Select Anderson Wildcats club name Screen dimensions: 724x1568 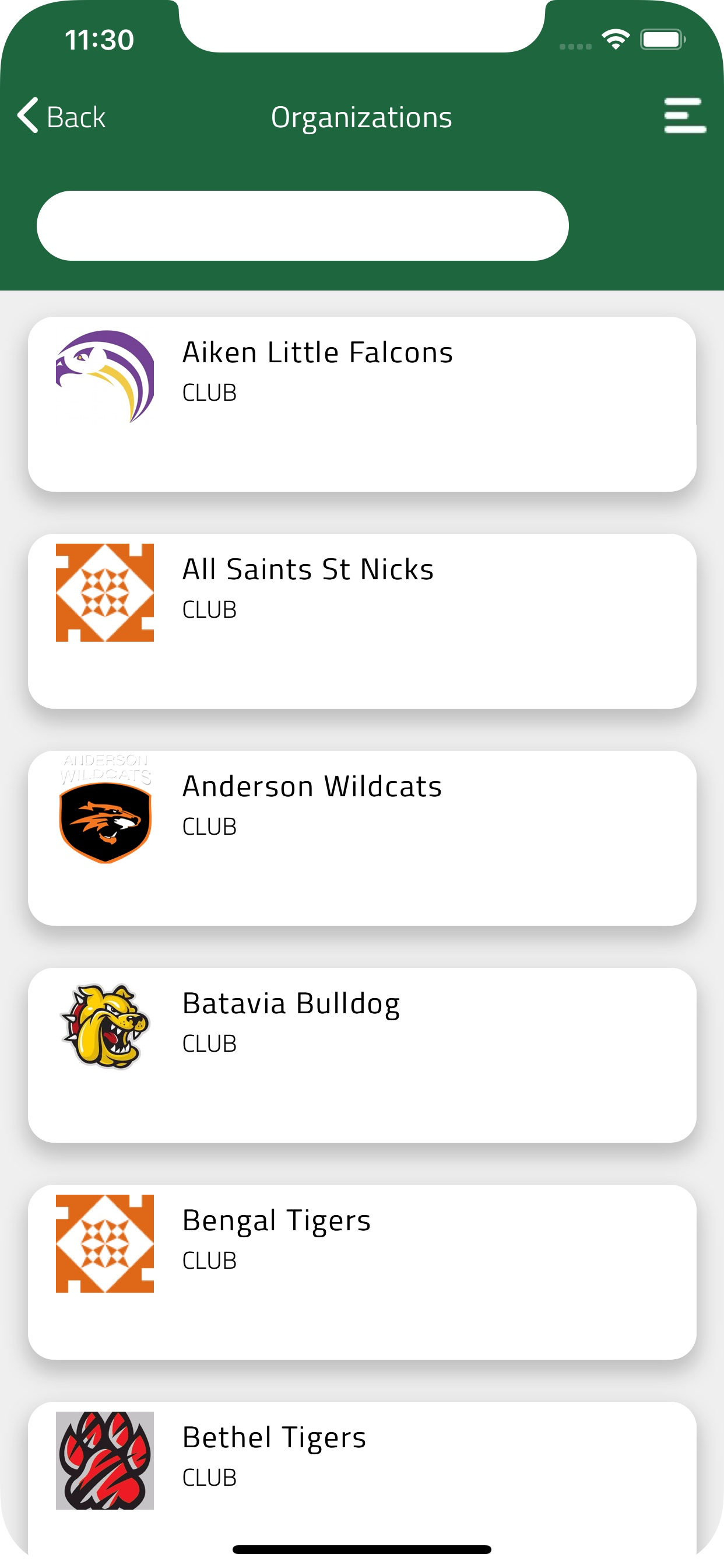click(312, 786)
